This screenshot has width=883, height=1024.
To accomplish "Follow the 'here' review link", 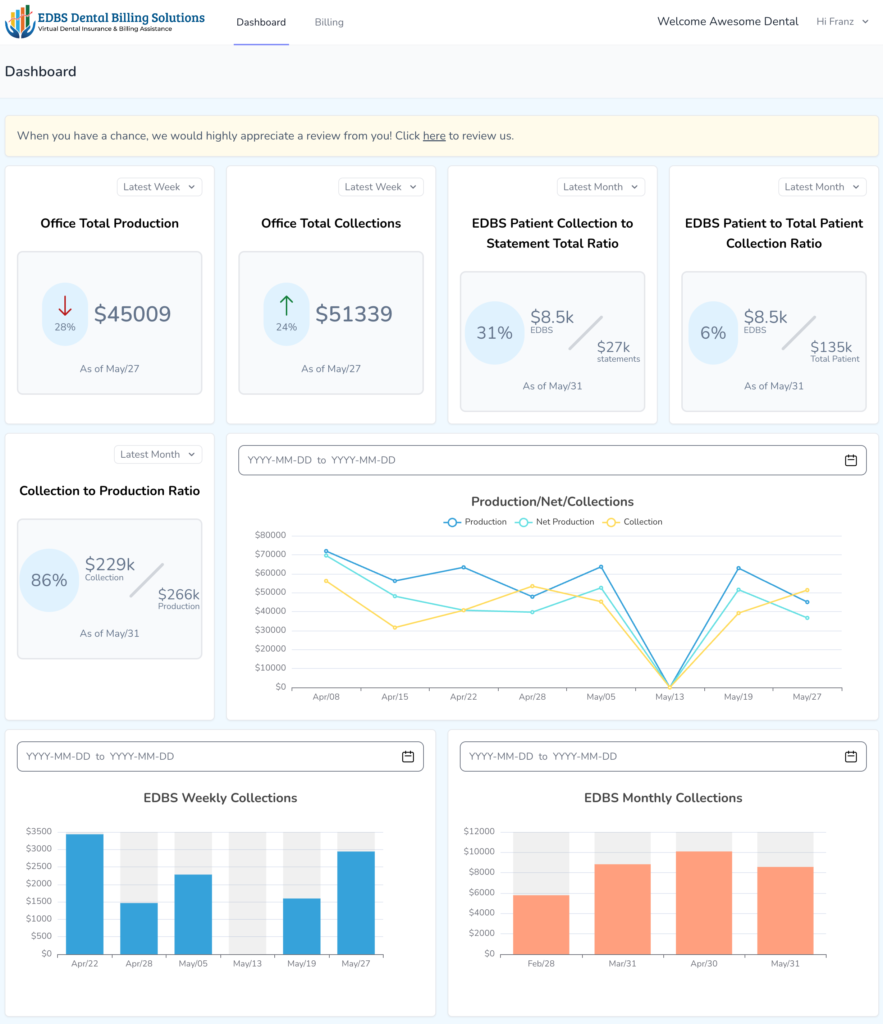I will tap(434, 136).
